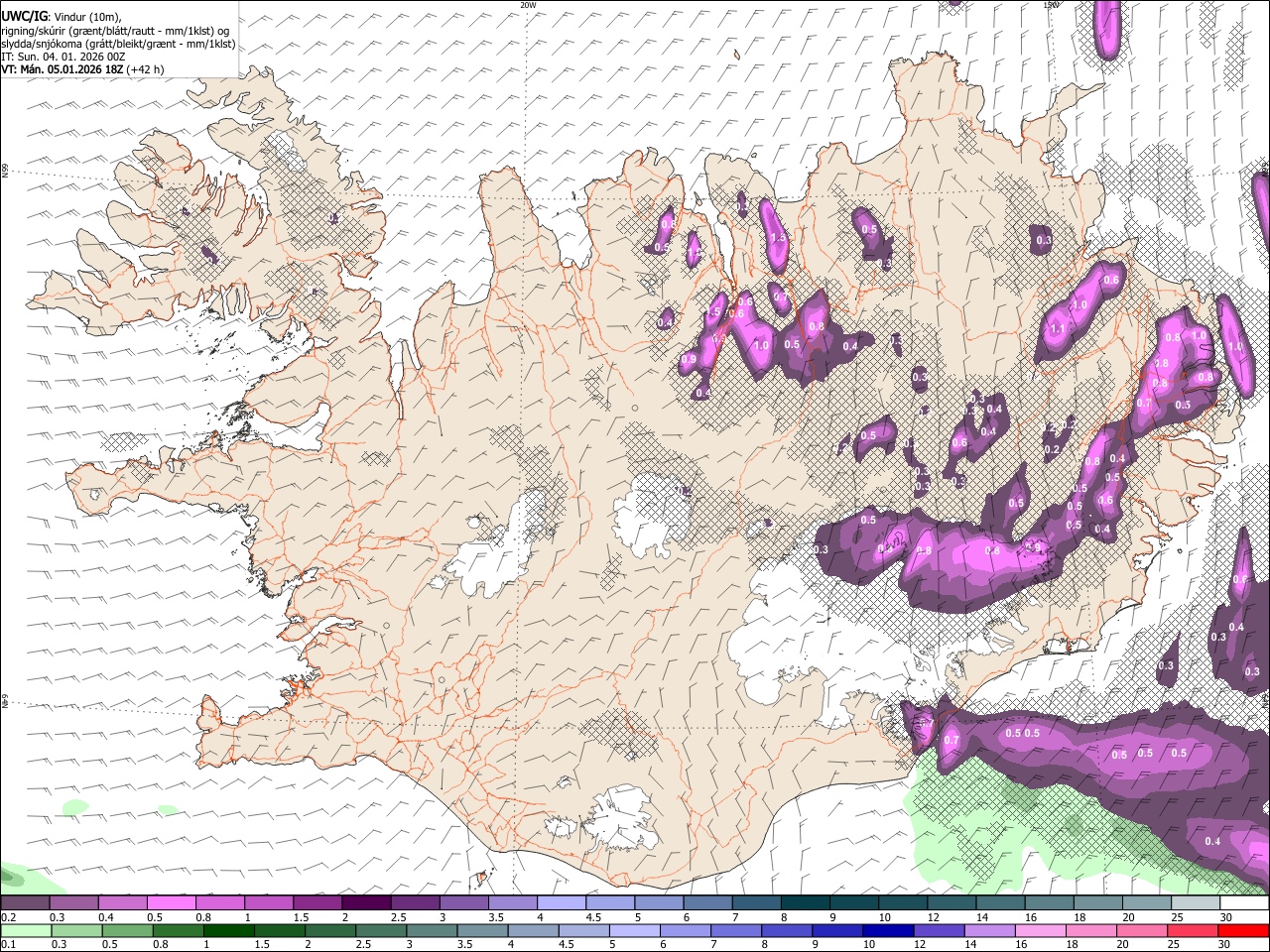Click the pale green 0.1 rain scale swatch
1270x952 pixels.
[26, 930]
